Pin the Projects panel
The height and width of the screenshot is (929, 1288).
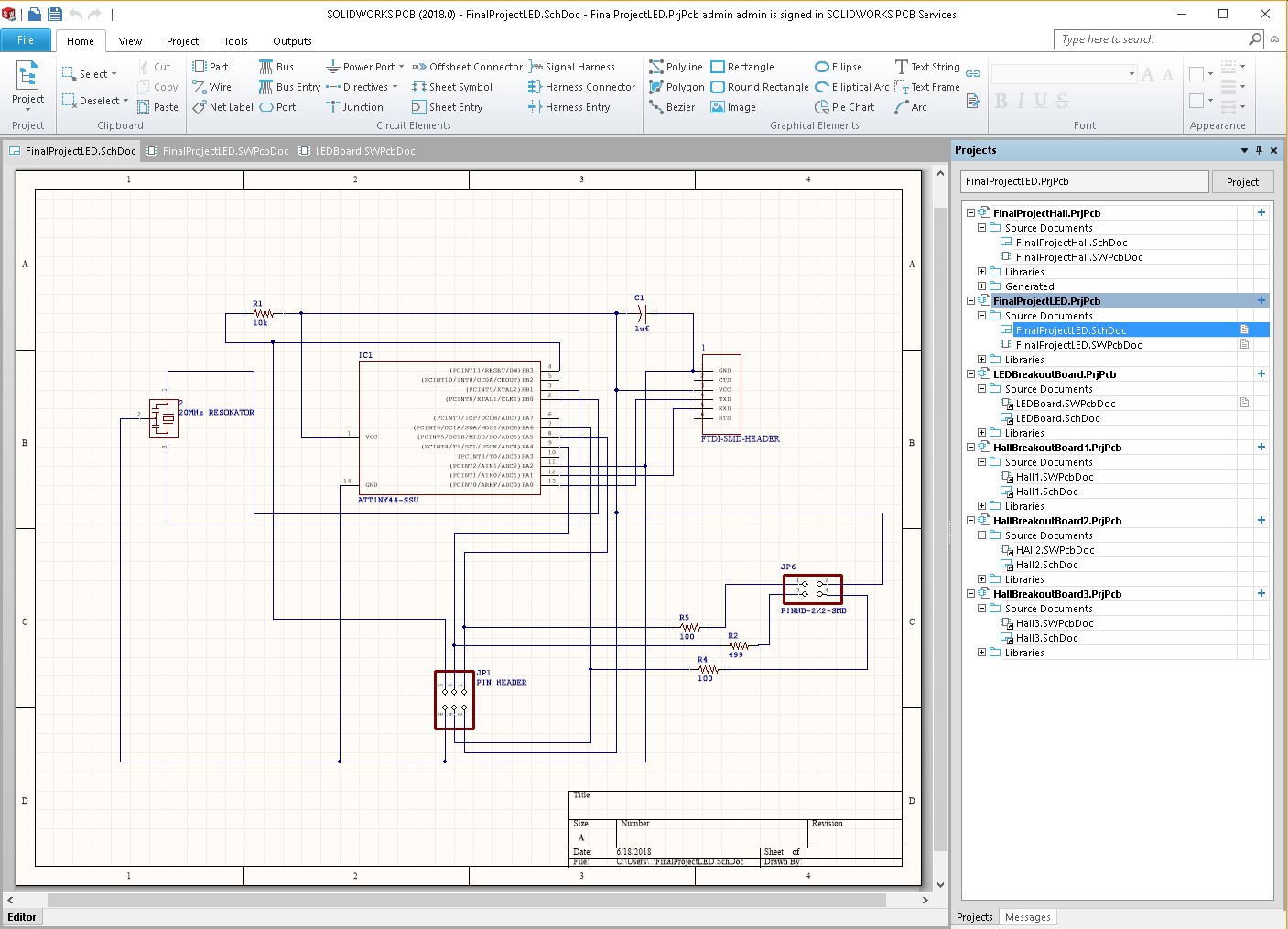pyautogui.click(x=1259, y=150)
